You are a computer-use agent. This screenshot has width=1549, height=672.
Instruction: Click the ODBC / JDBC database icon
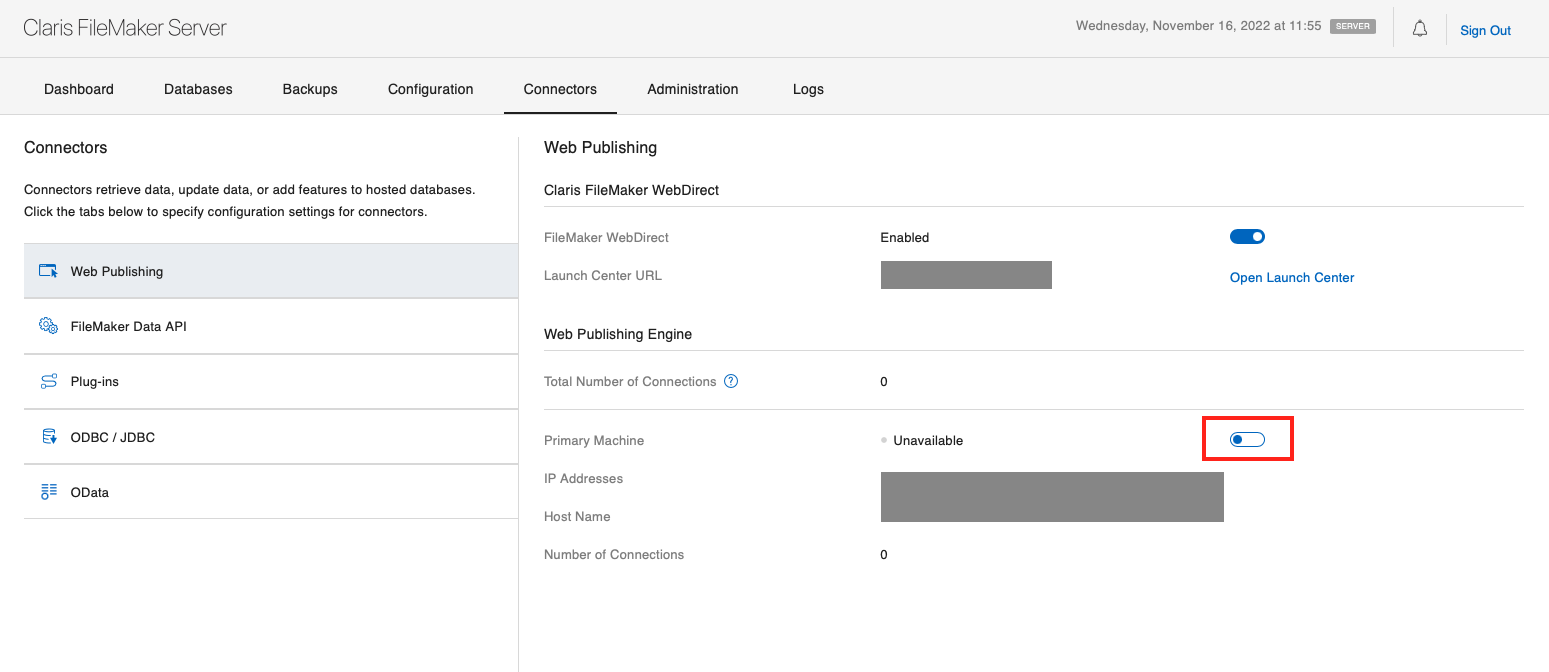(48, 437)
